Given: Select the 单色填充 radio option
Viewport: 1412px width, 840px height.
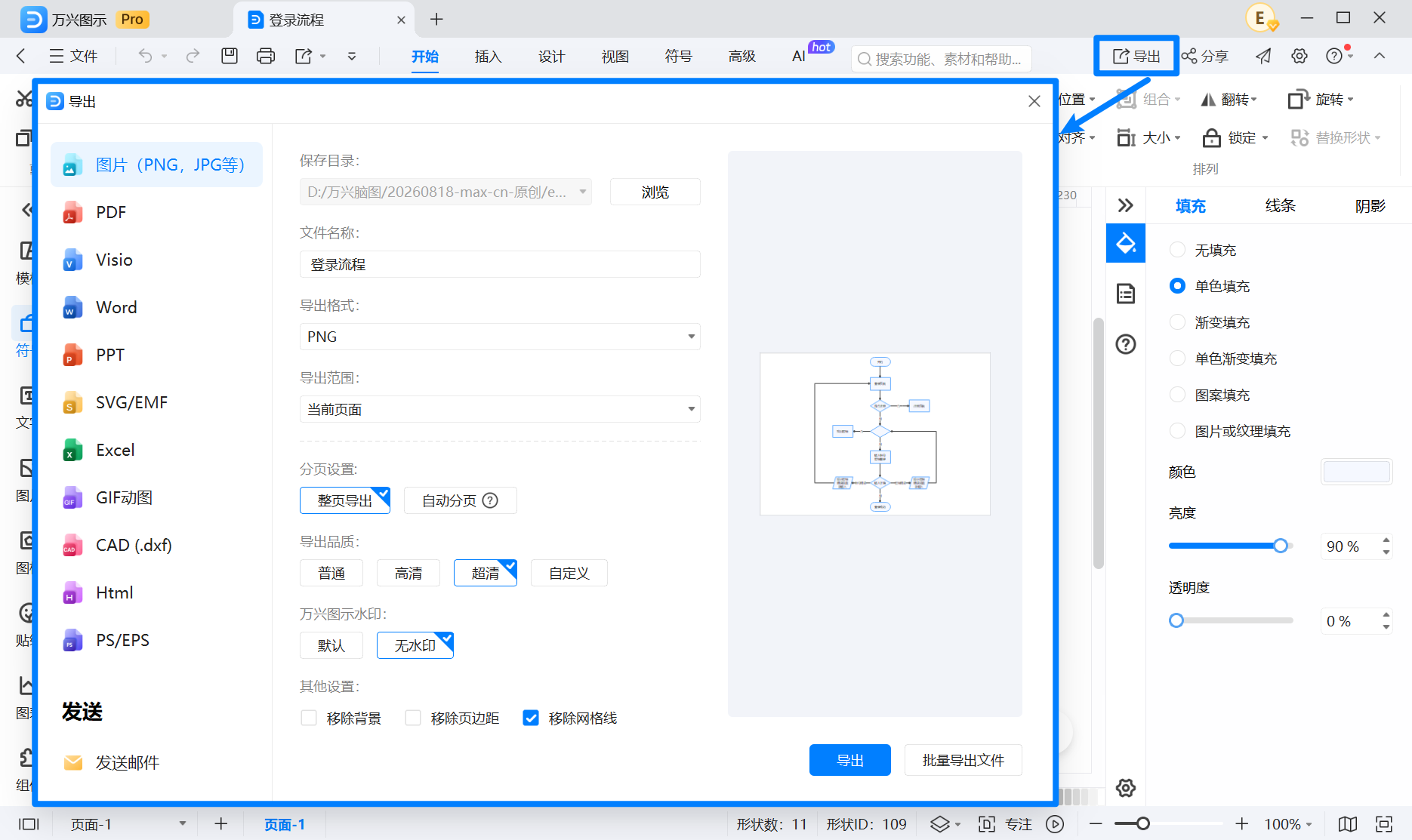Looking at the screenshot, I should click(x=1177, y=285).
